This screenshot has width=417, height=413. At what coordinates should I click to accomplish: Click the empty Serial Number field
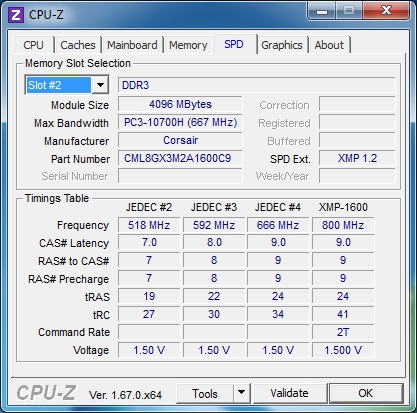click(180, 176)
